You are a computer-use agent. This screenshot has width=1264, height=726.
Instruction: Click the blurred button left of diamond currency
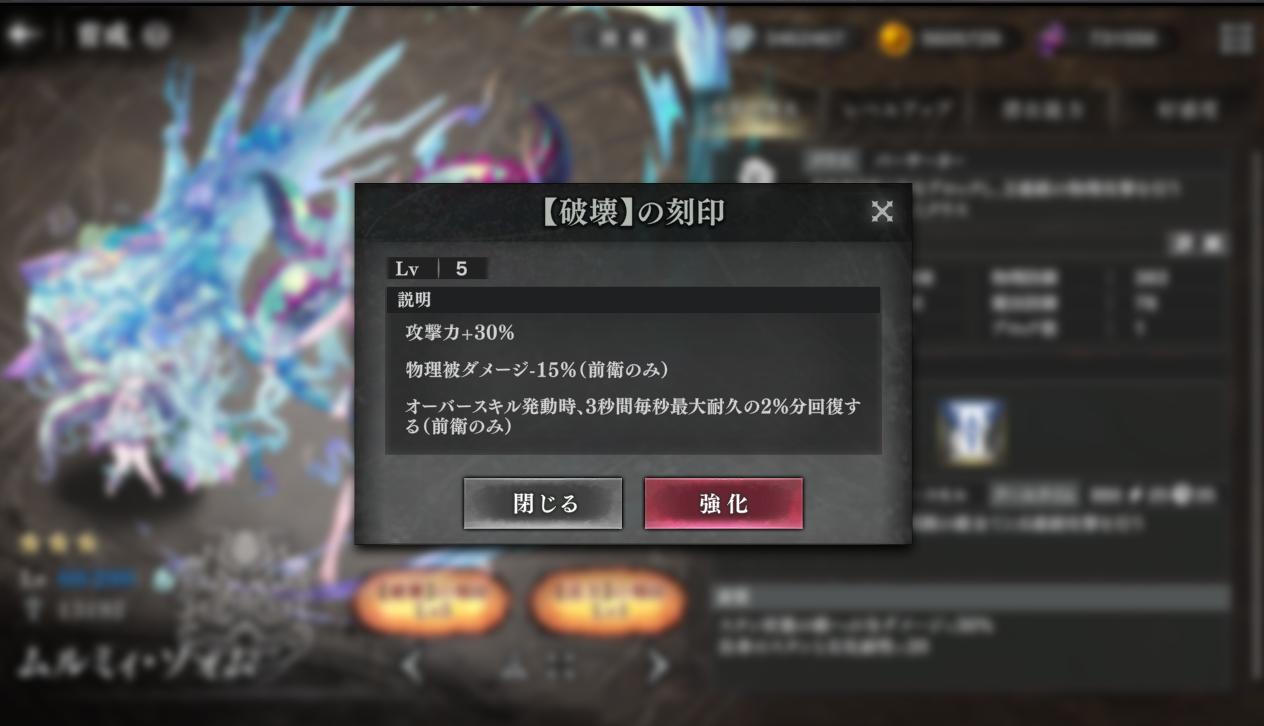(x=623, y=39)
